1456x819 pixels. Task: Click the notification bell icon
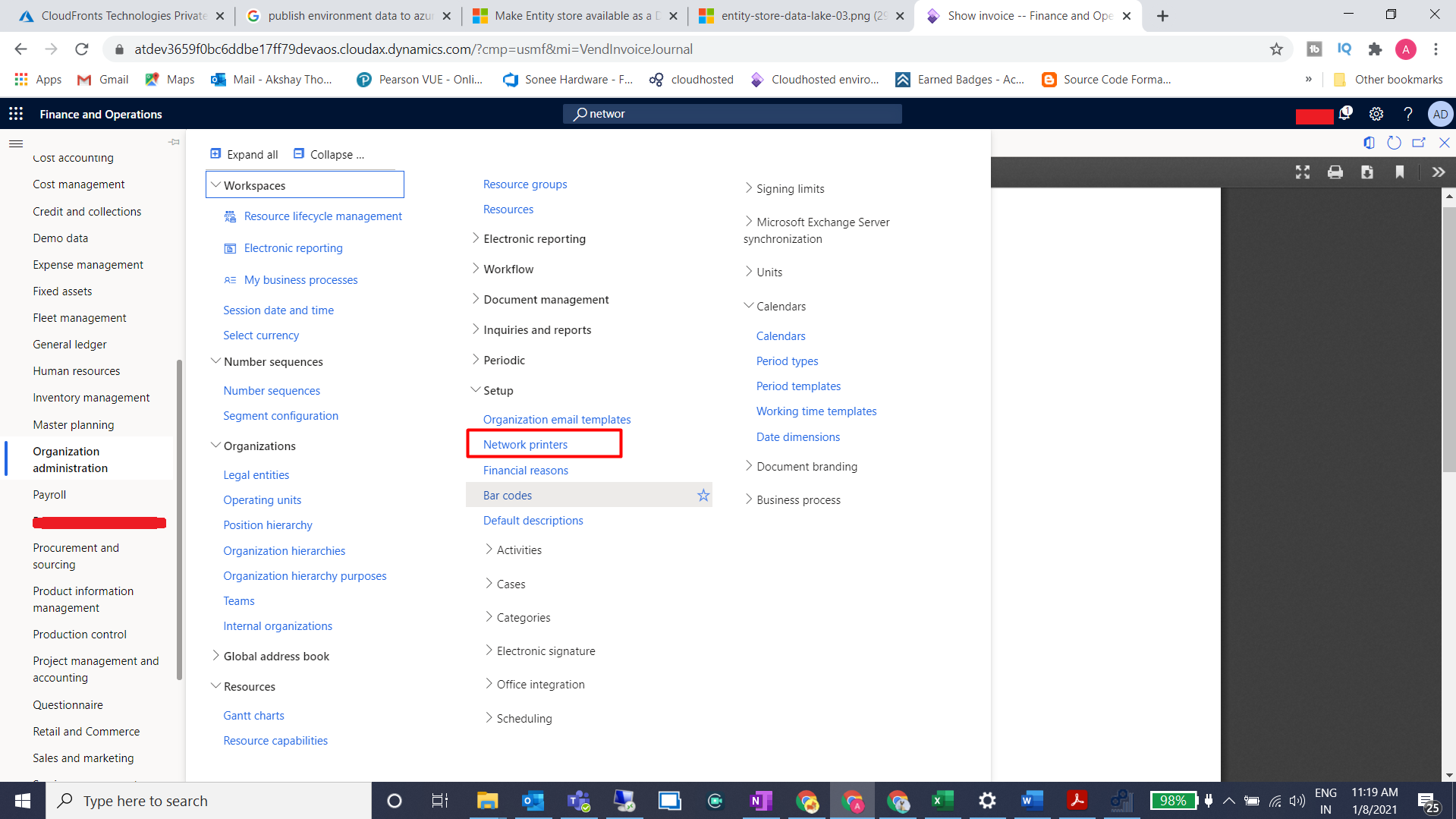(1345, 114)
